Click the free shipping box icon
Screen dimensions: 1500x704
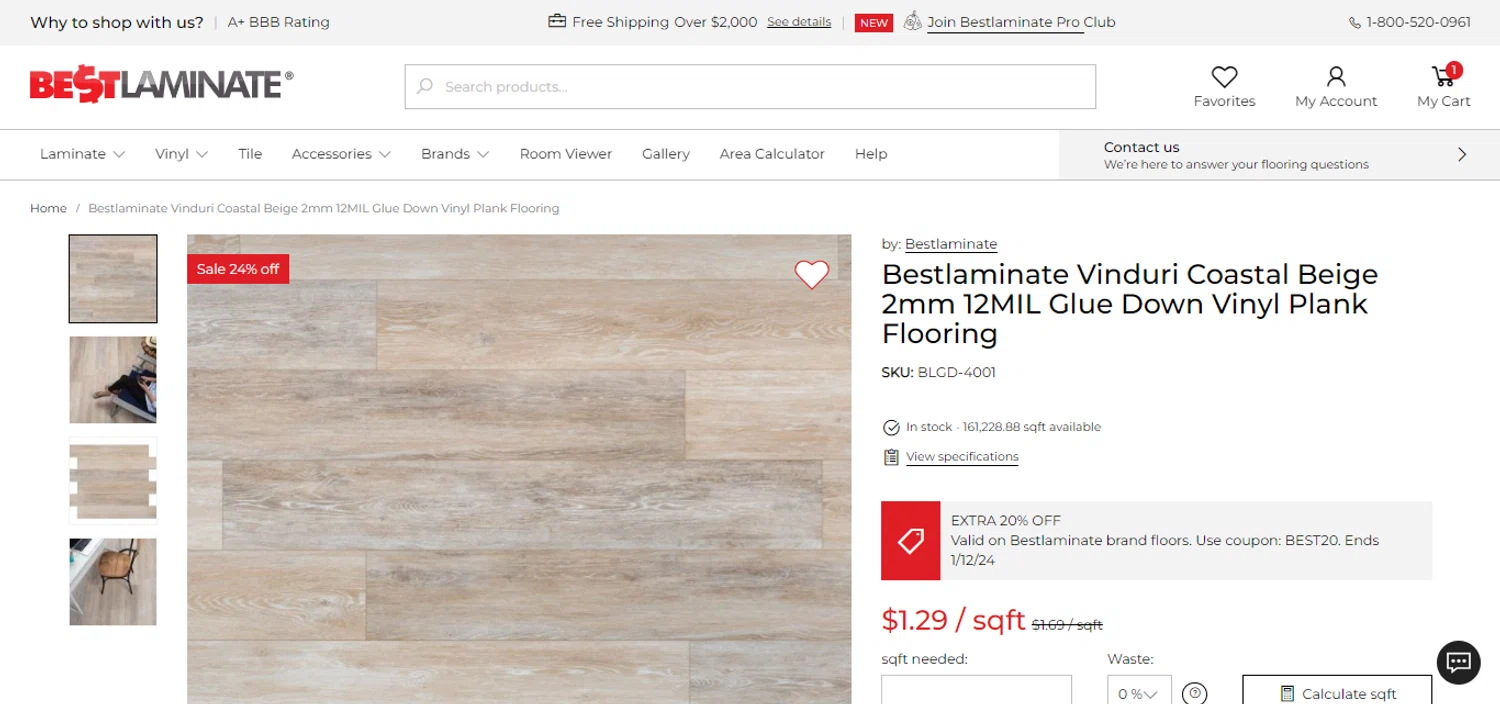pos(557,21)
